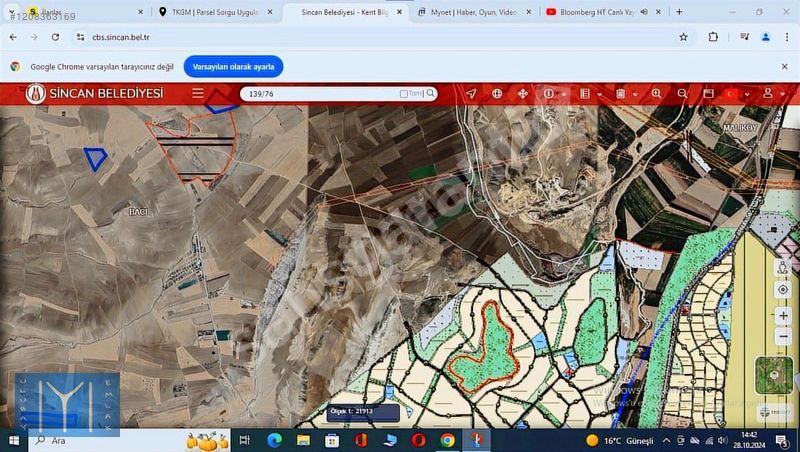Select the globe full-extent icon
This screenshot has height=452, width=800.
[x=497, y=94]
